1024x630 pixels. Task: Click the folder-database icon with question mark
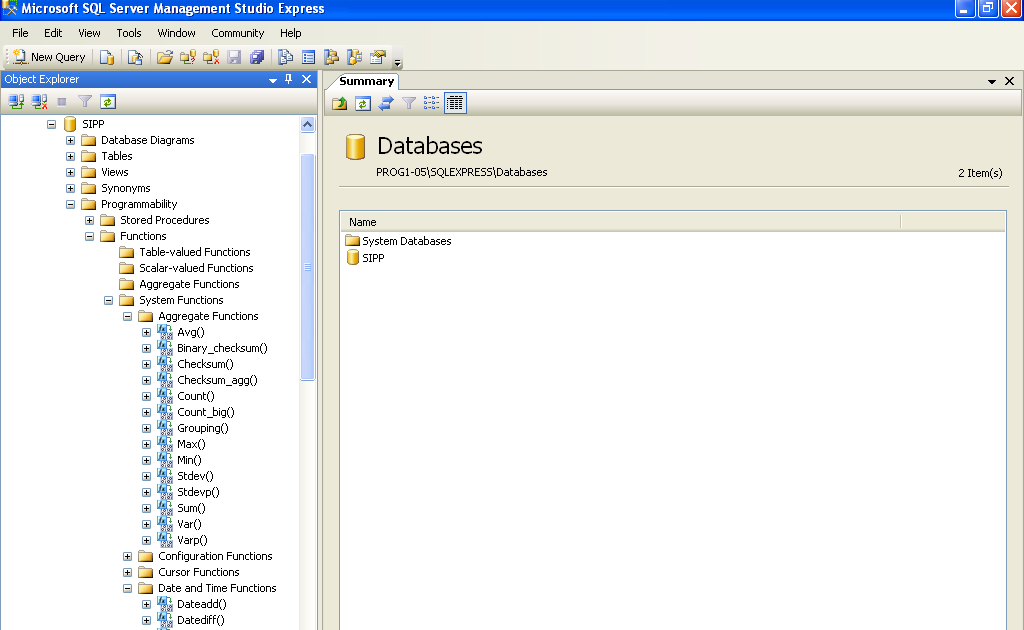point(188,57)
